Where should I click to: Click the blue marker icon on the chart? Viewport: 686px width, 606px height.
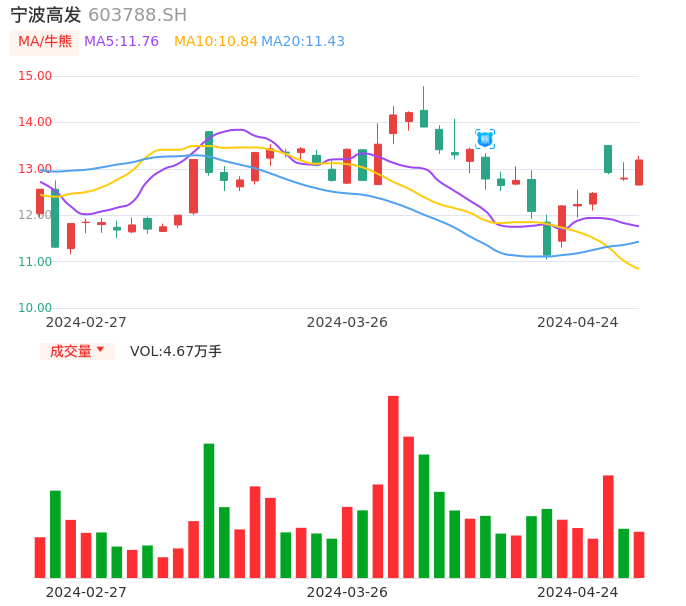tap(485, 139)
